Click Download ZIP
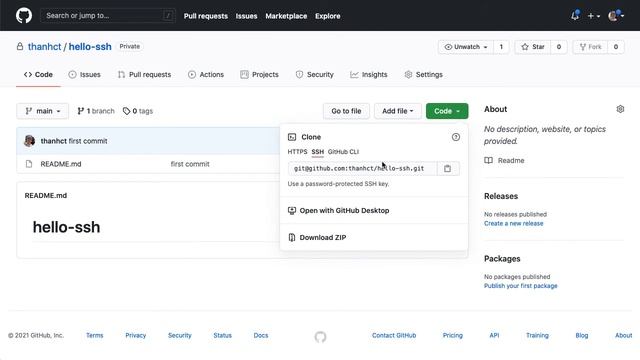 [x=317, y=238]
